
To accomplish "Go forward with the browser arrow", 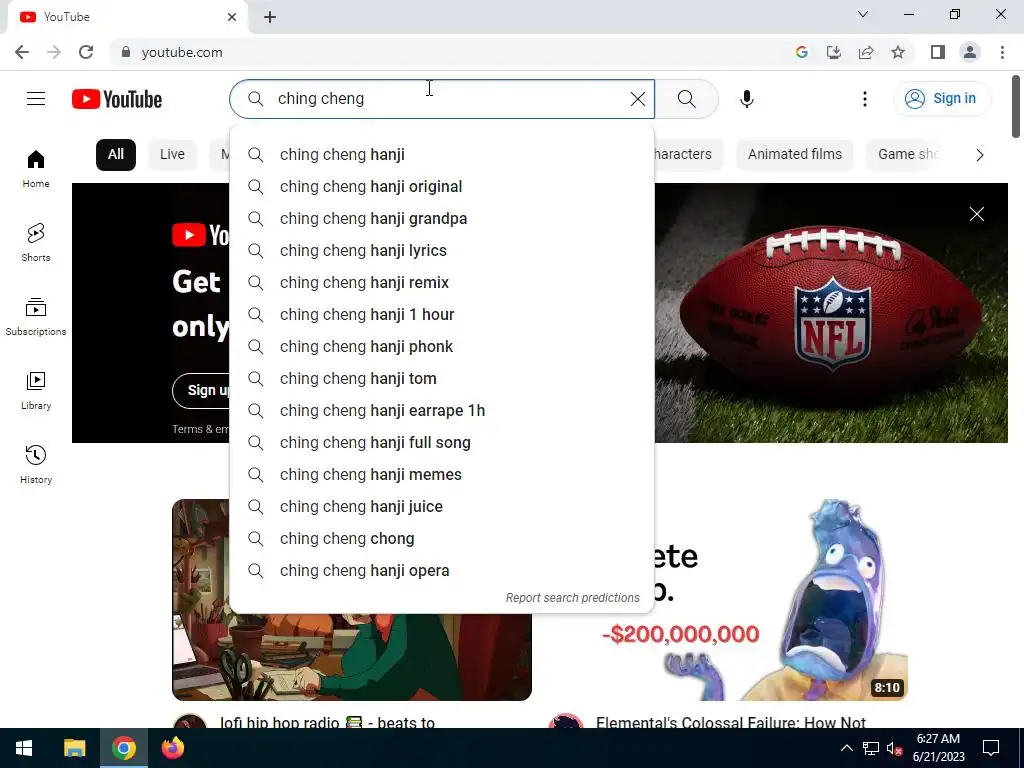I will (x=54, y=52).
